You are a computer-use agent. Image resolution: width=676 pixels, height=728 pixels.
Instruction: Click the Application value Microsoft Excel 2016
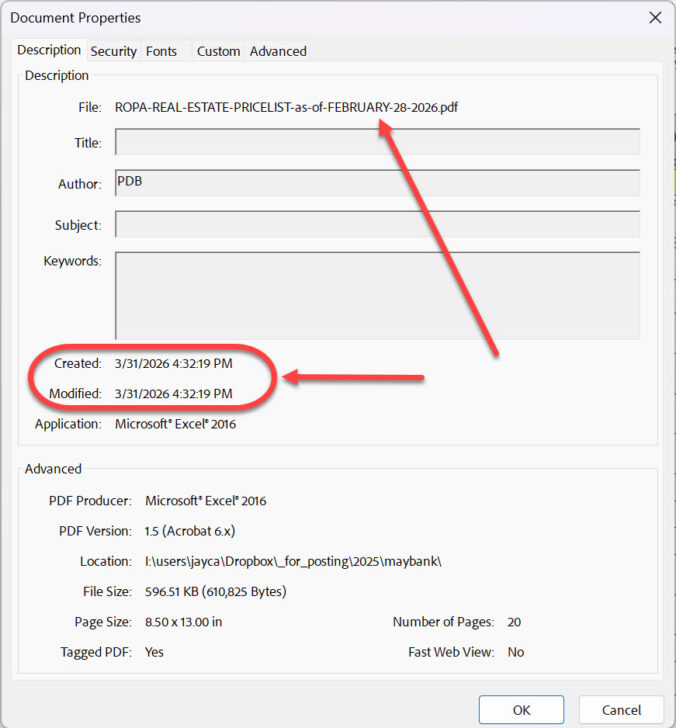click(176, 423)
